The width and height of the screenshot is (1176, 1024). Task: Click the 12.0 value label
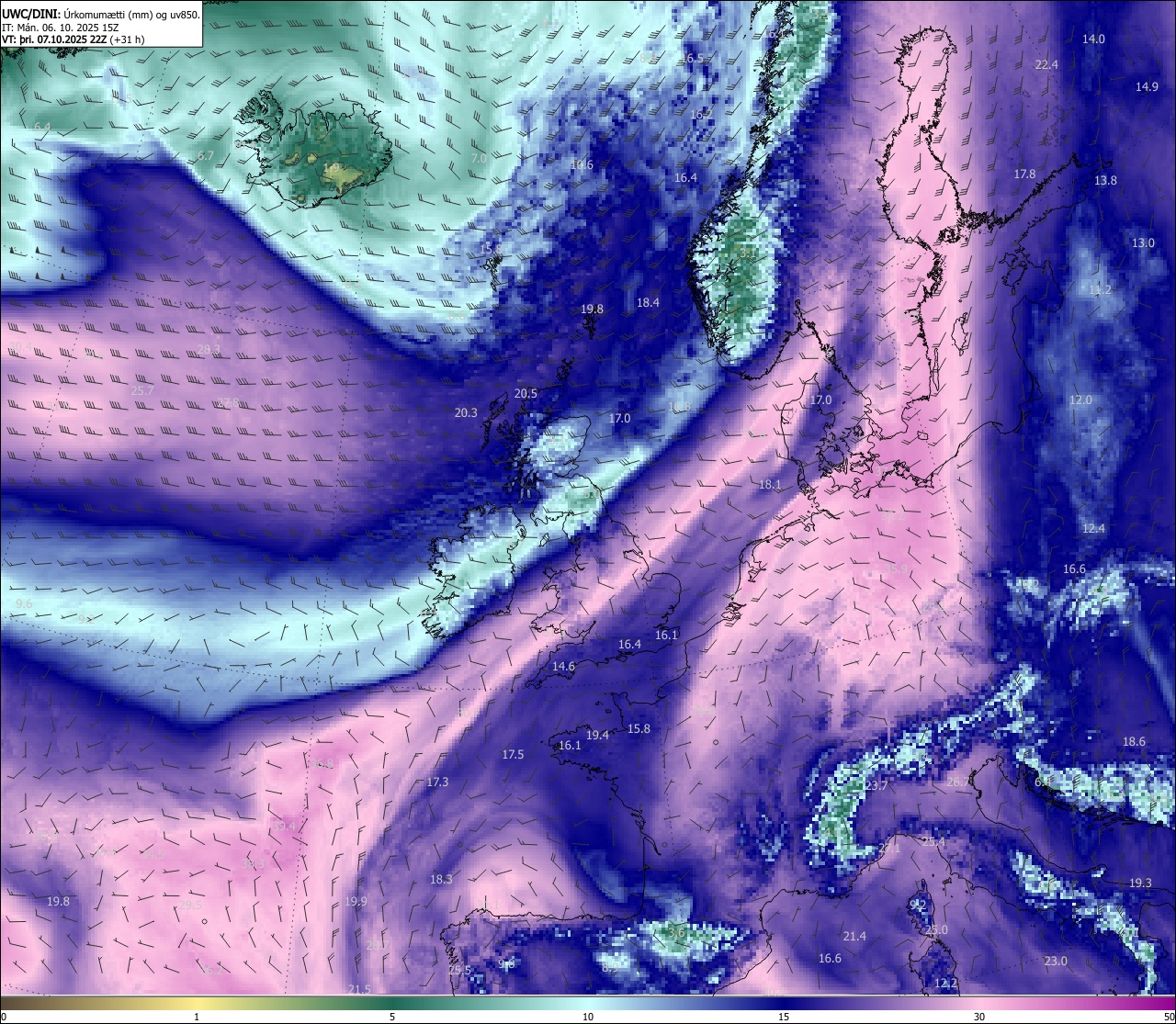1080,400
